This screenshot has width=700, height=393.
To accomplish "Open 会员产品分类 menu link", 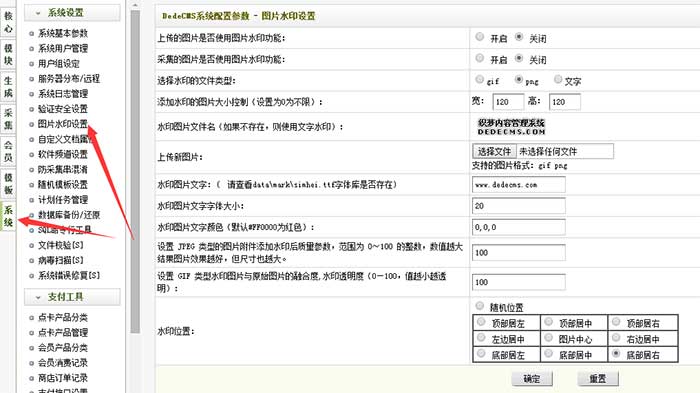I will pyautogui.click(x=62, y=348).
